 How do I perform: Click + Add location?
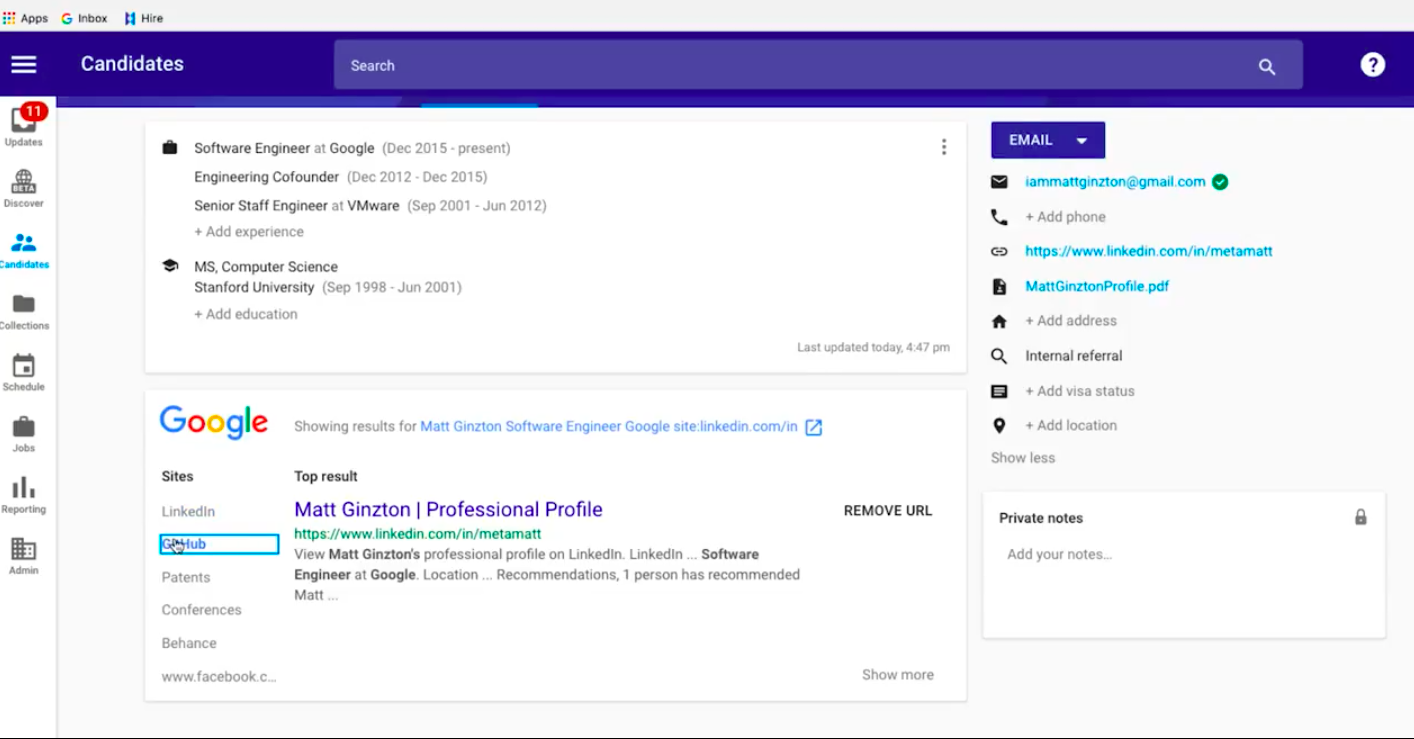[1071, 426]
